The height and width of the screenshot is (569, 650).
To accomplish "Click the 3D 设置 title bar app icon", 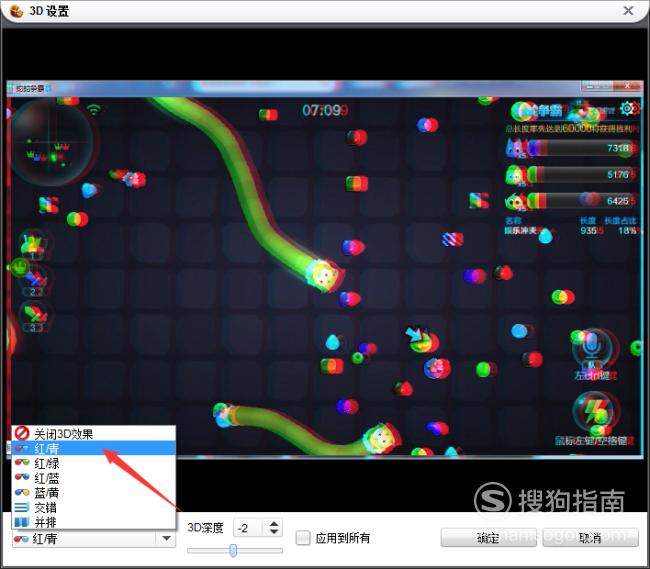I will pos(16,11).
